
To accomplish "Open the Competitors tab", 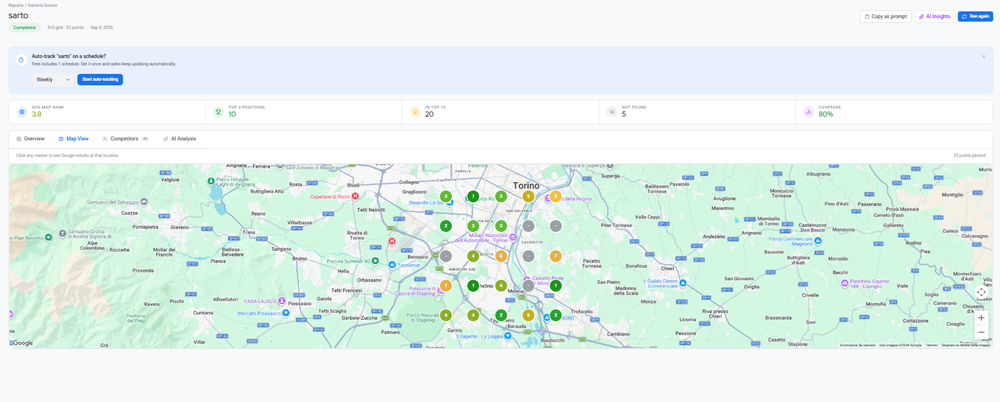I will [x=125, y=138].
